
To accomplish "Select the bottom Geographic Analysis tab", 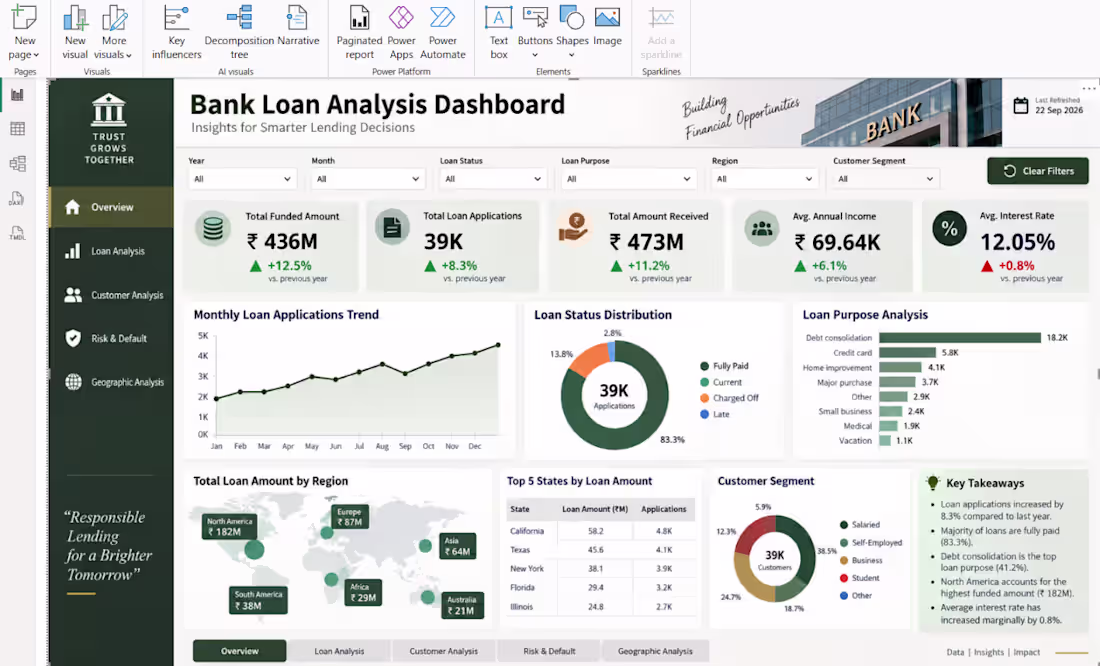I will (655, 651).
